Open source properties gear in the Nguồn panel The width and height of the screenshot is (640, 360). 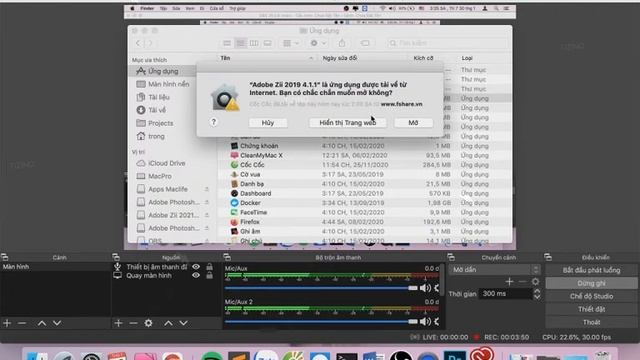point(148,323)
